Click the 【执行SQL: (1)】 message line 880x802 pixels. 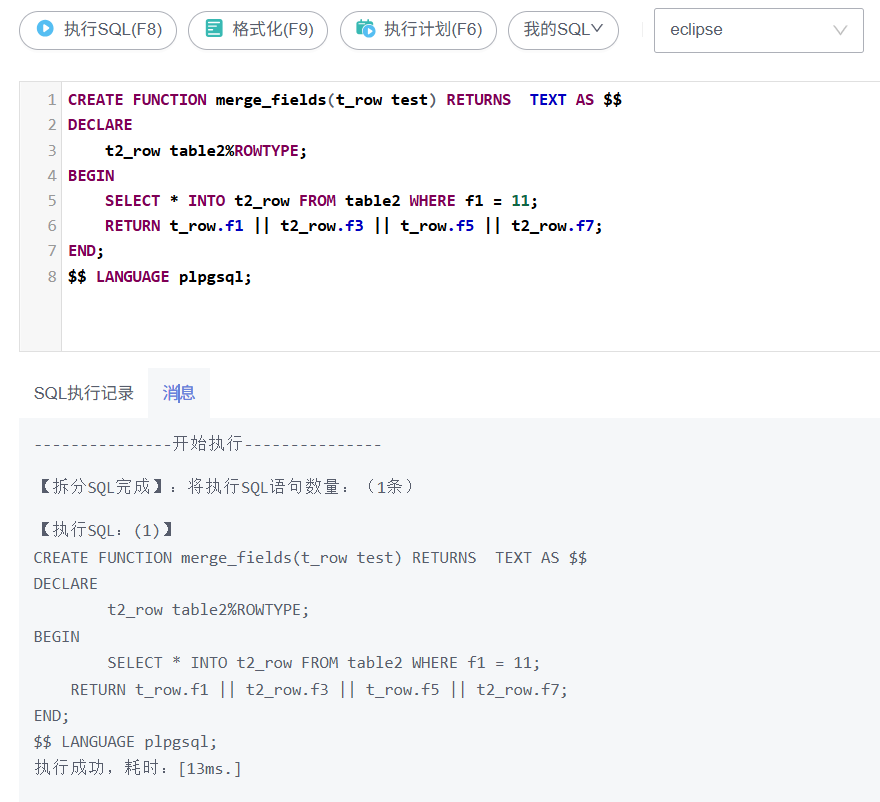104,530
